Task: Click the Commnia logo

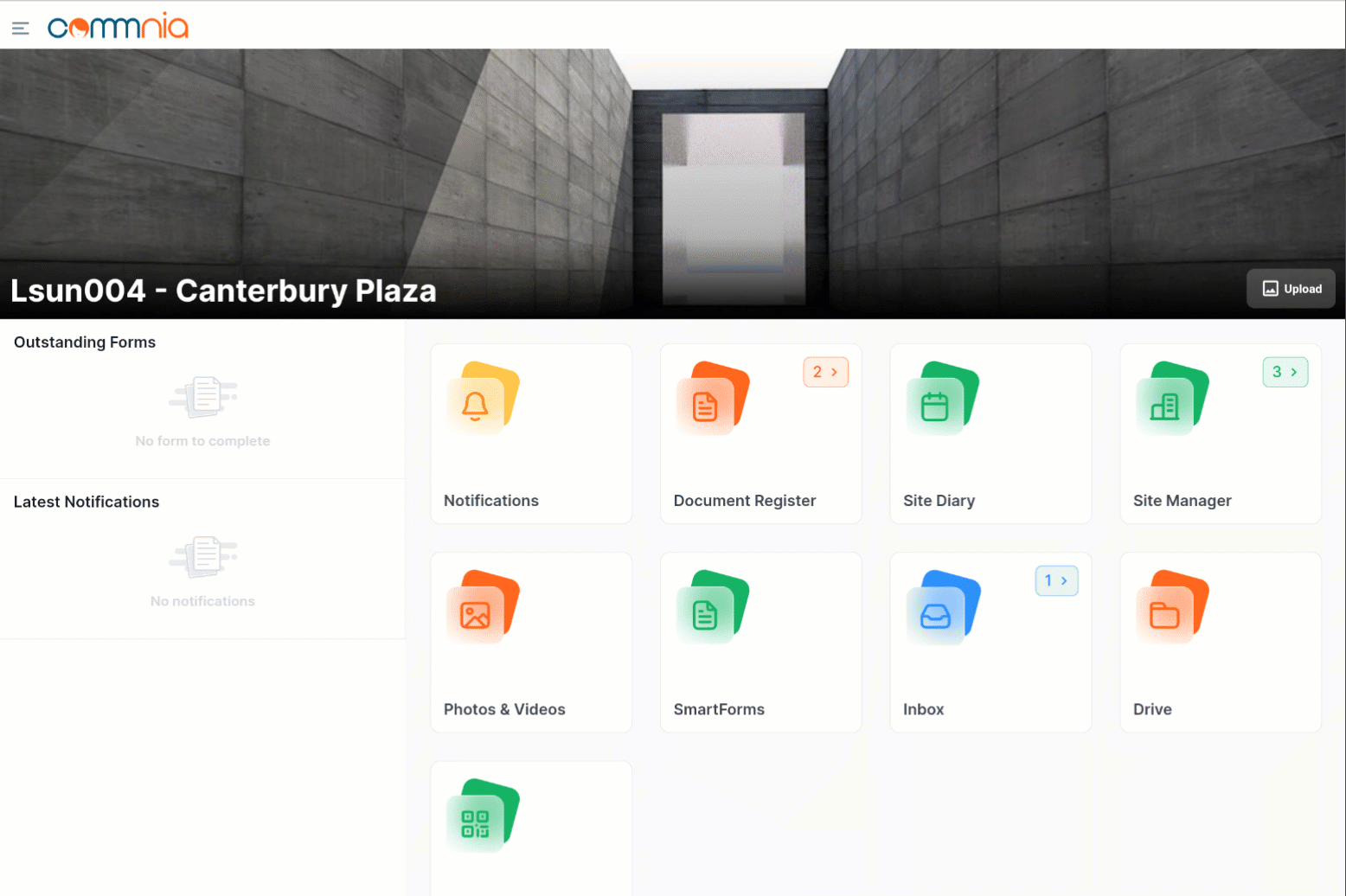Action: (118, 27)
